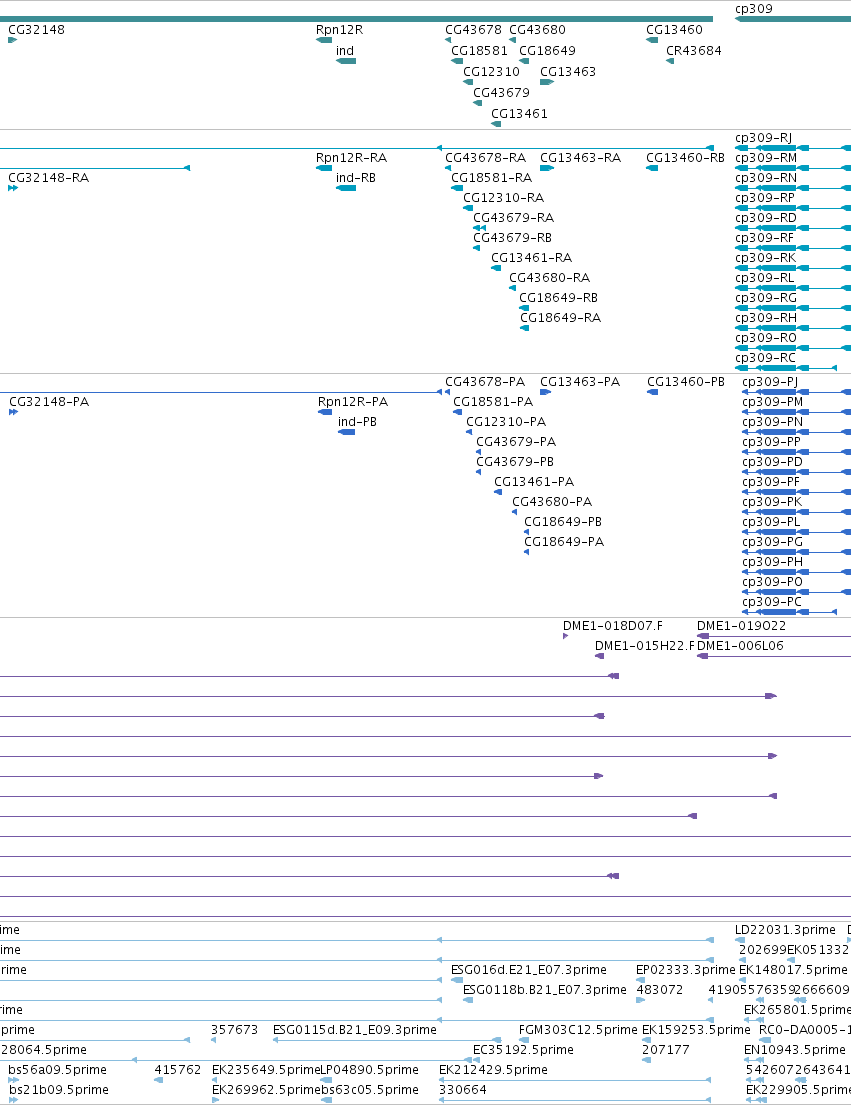Select the CG13463-PA protein label
This screenshot has height=1105, width=851.
(580, 382)
